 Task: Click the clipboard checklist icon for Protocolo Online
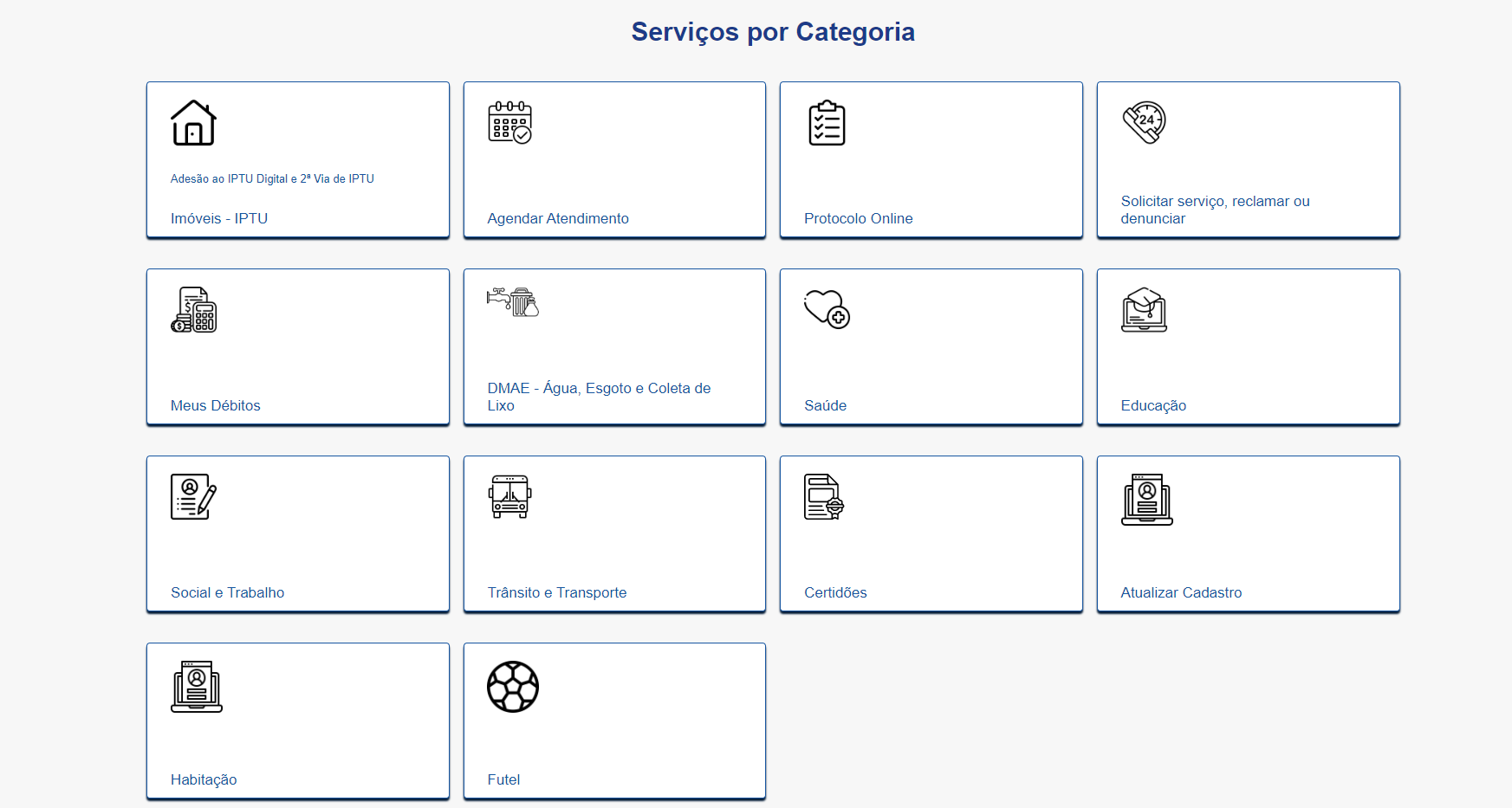(827, 123)
